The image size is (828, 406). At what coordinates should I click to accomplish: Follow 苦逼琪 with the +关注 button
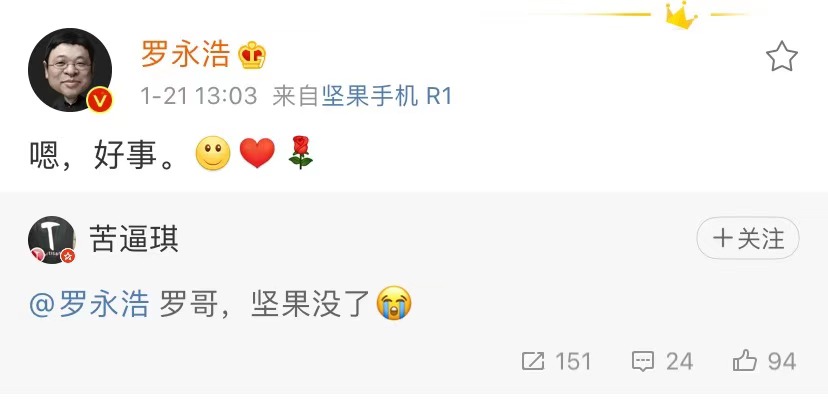click(748, 238)
